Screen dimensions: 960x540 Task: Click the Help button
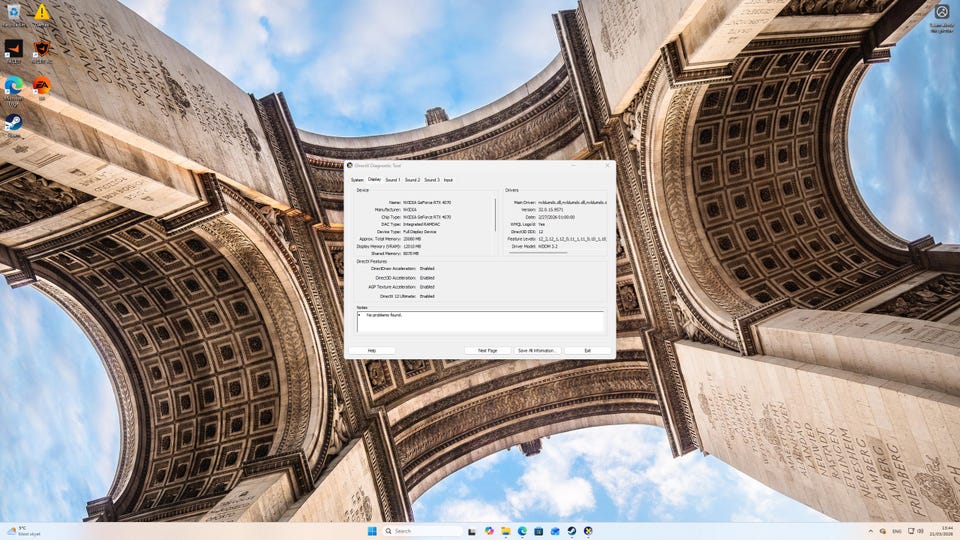pos(372,351)
